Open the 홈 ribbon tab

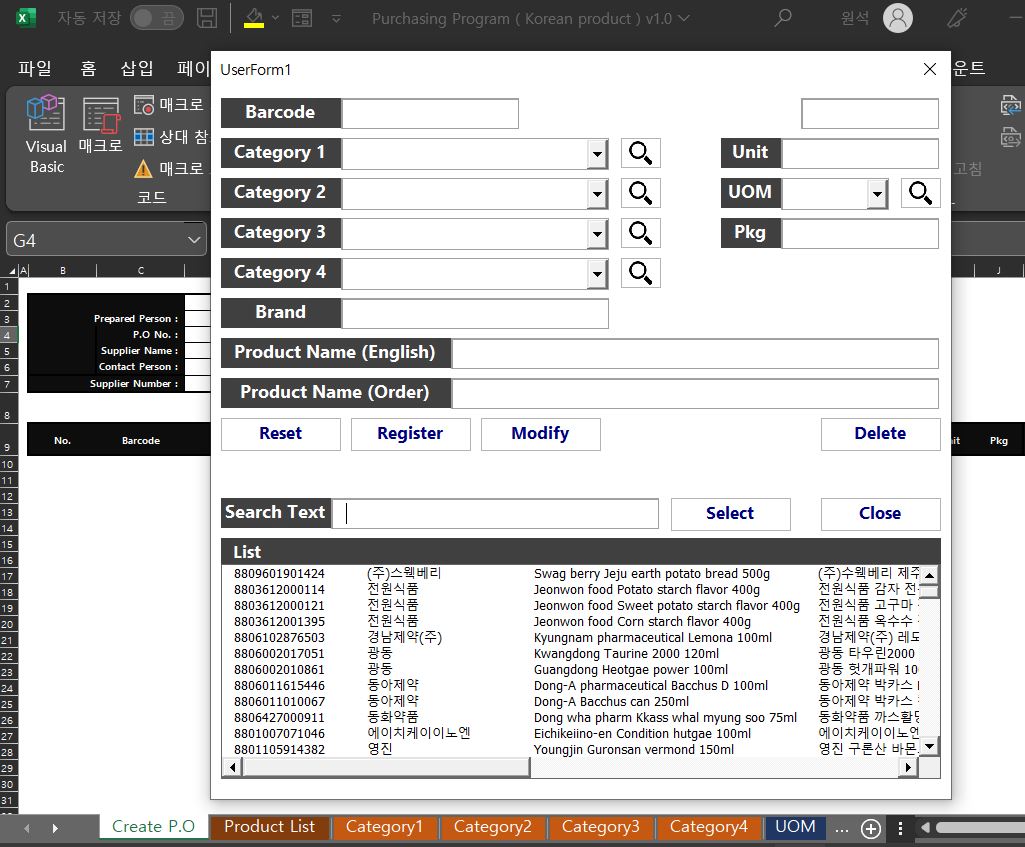(88, 68)
